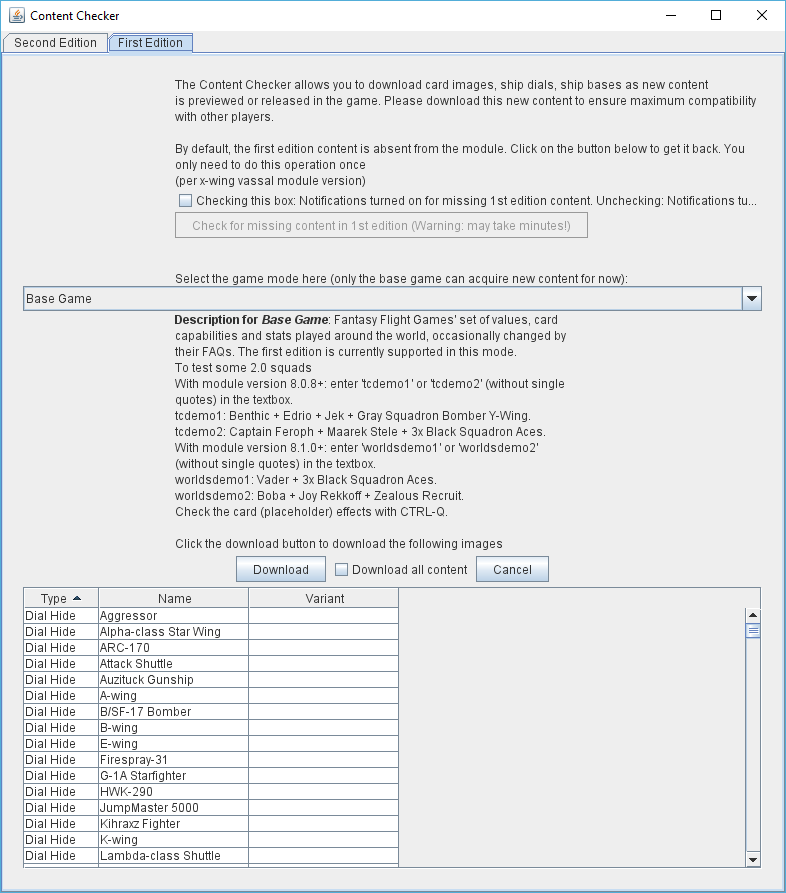Maximize the Content Checker window

[x=716, y=15]
